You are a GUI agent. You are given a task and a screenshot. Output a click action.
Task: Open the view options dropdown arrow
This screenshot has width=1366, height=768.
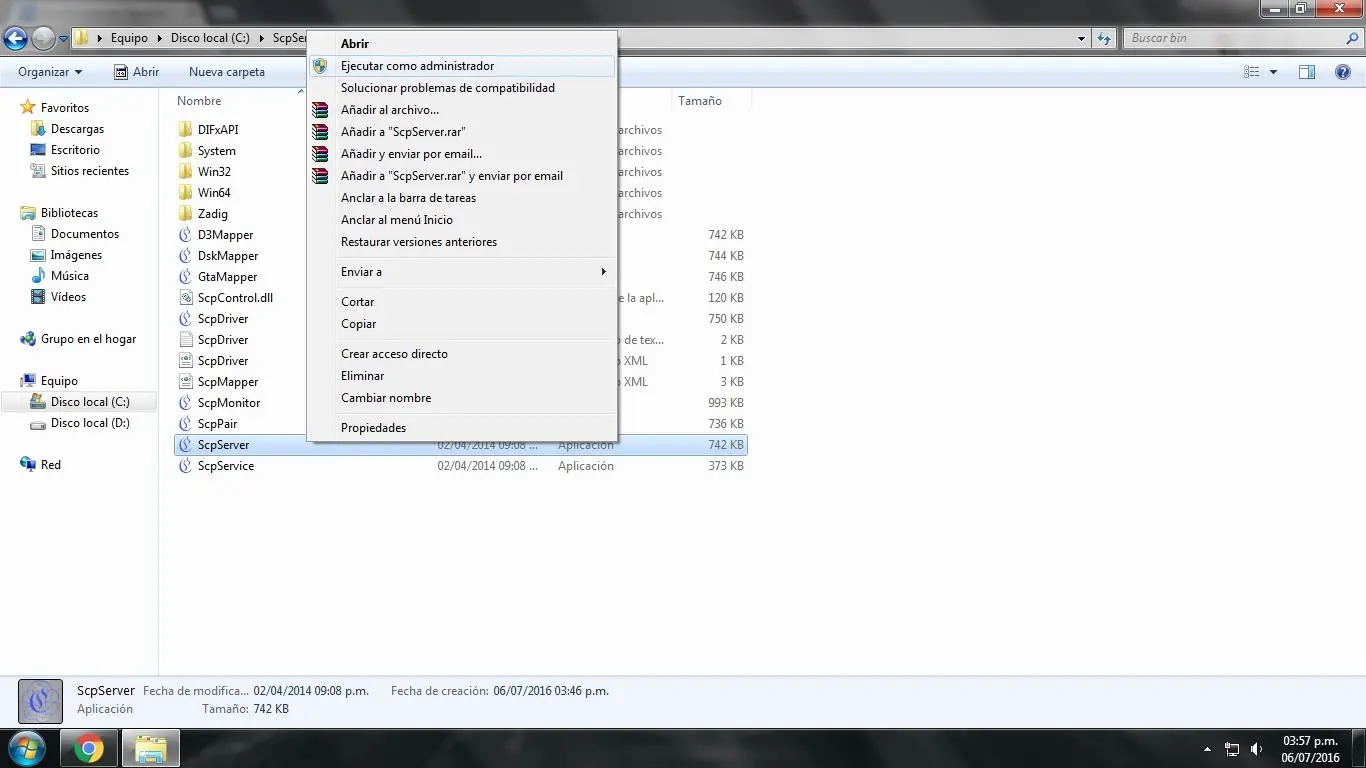1273,72
